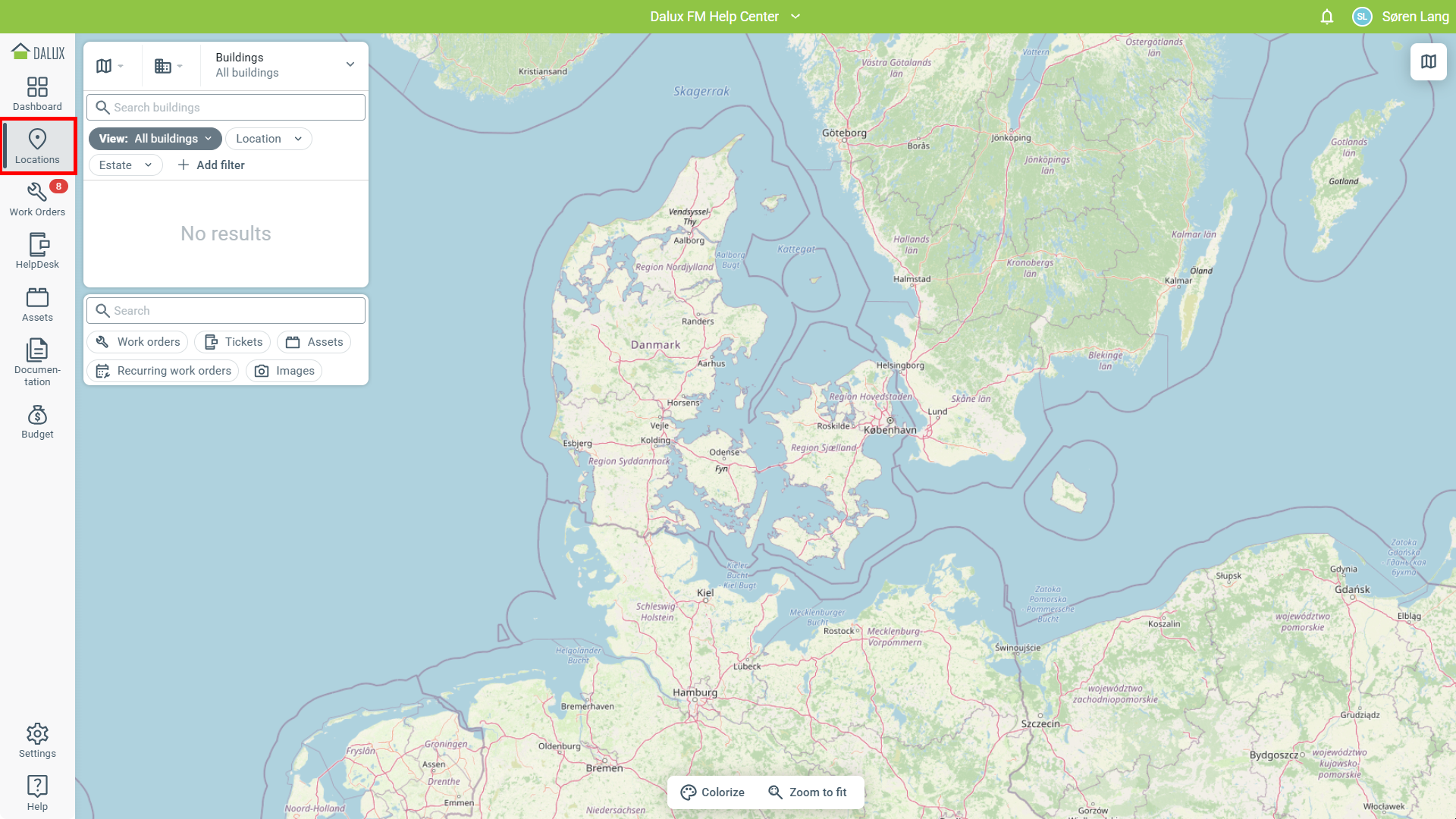Open the Documentation sidebar item

click(37, 362)
